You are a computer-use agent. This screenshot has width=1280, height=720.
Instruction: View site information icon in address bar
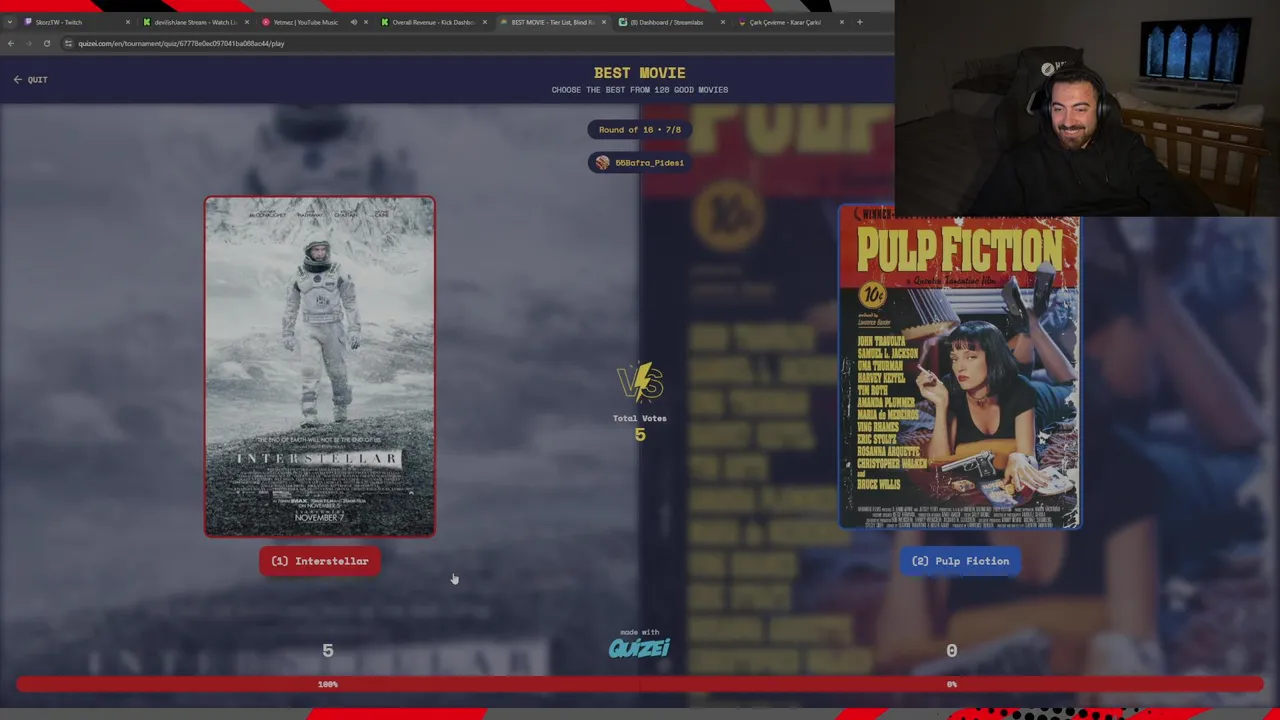pyautogui.click(x=68, y=43)
